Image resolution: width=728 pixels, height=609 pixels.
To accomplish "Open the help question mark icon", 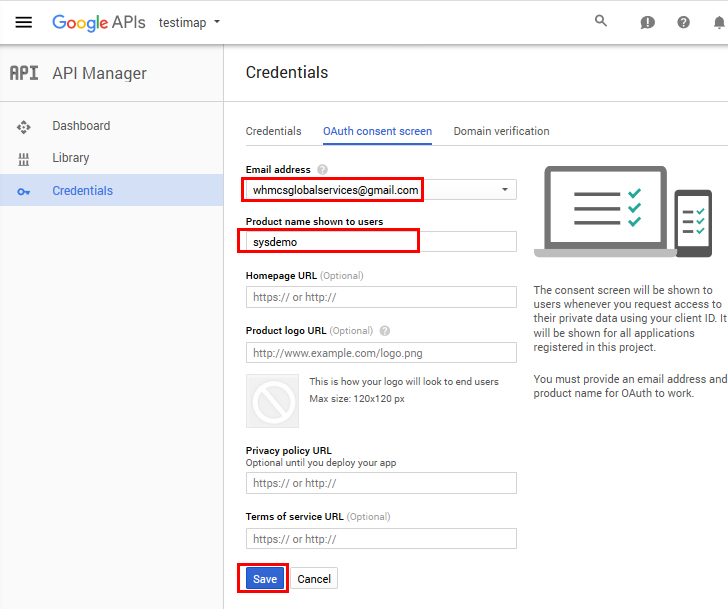I will point(684,22).
